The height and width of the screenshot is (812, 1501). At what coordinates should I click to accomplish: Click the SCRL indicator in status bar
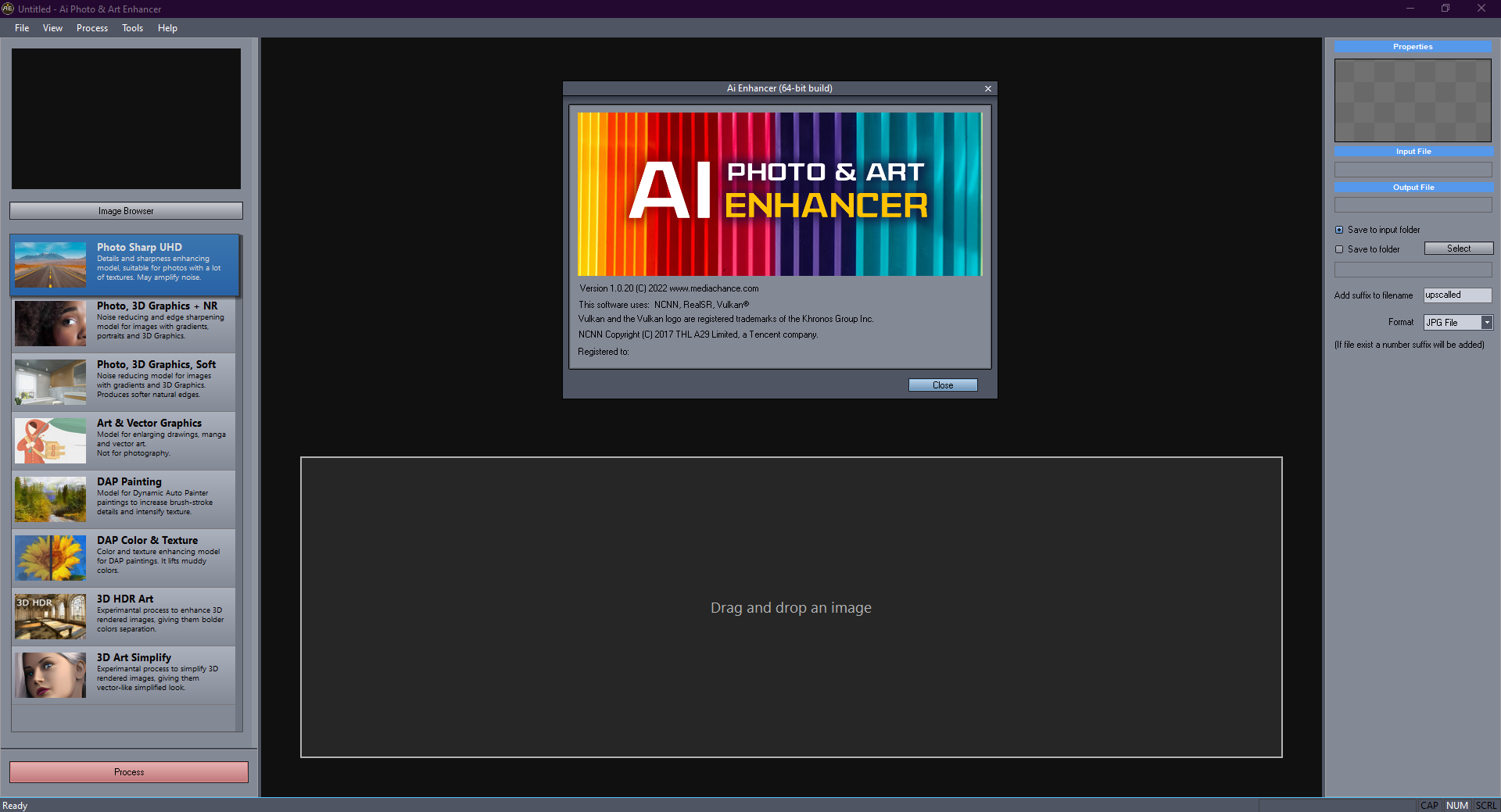pyautogui.click(x=1486, y=806)
